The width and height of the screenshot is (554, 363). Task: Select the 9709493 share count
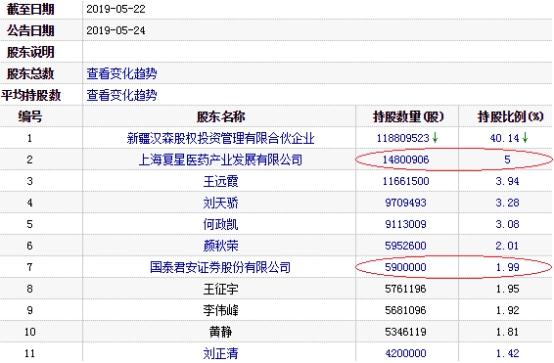tap(406, 203)
